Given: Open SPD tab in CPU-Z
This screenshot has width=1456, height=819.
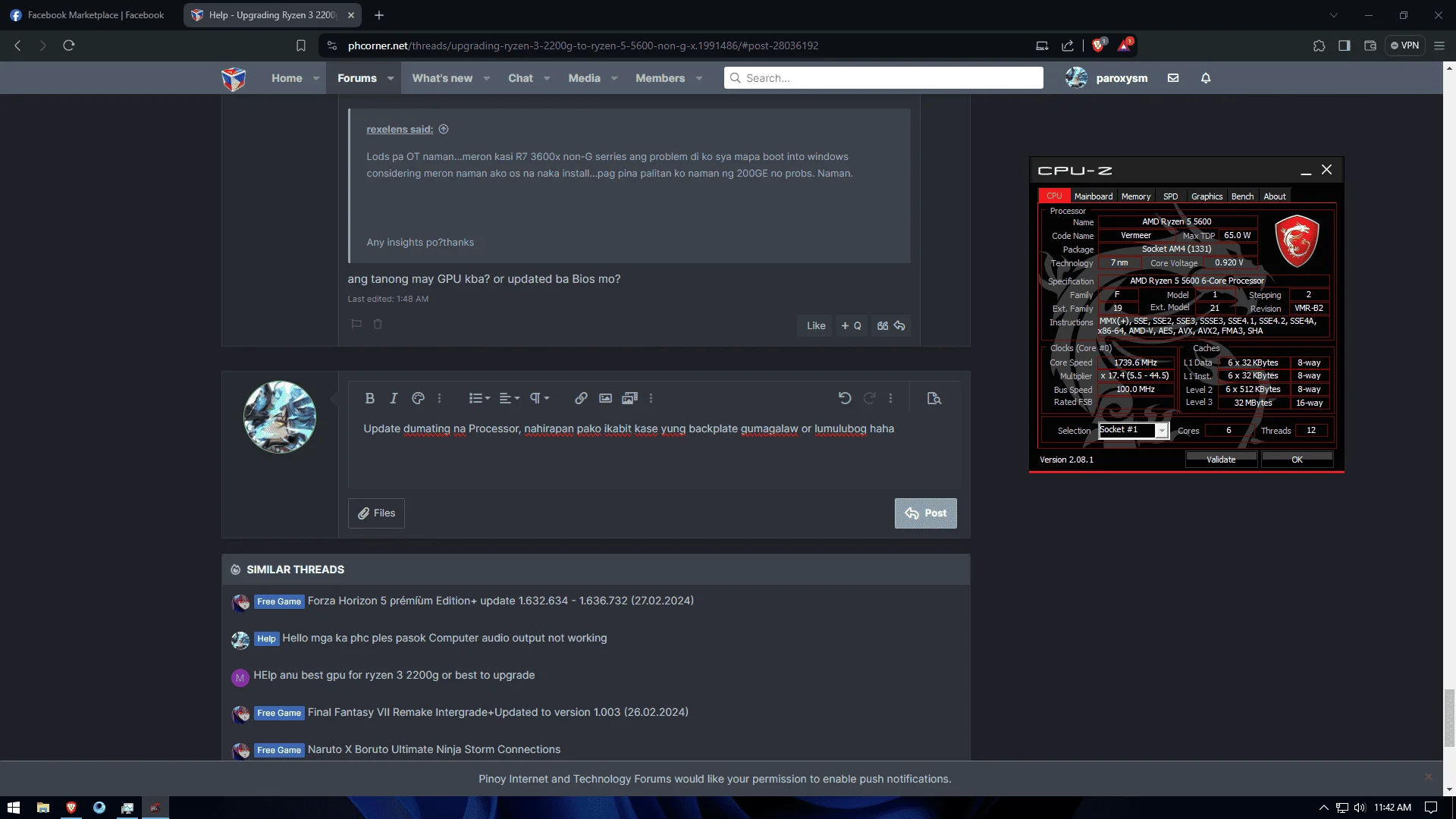Looking at the screenshot, I should tap(1171, 196).
